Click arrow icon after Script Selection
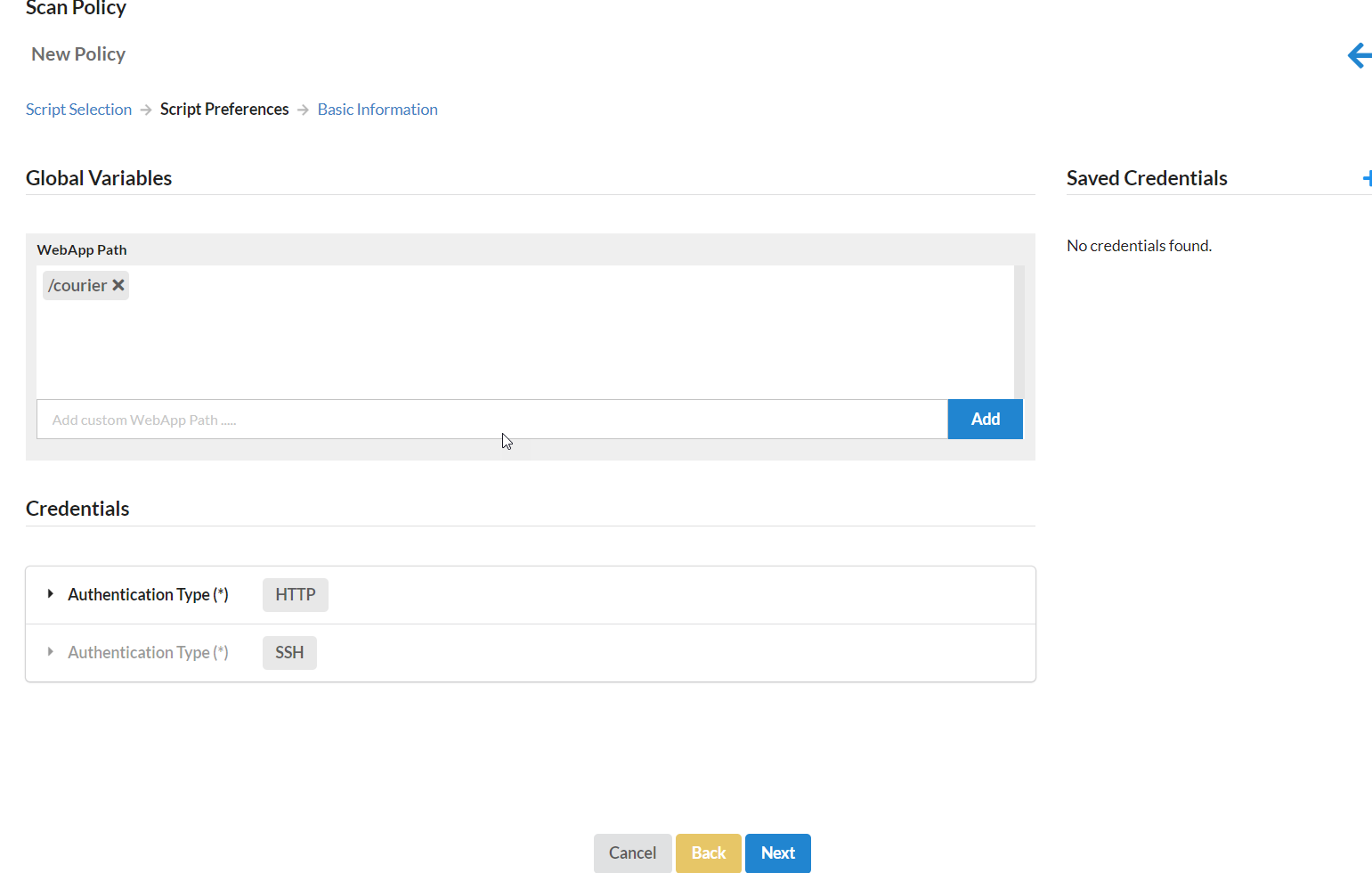This screenshot has height=873, width=1372. pos(146,110)
